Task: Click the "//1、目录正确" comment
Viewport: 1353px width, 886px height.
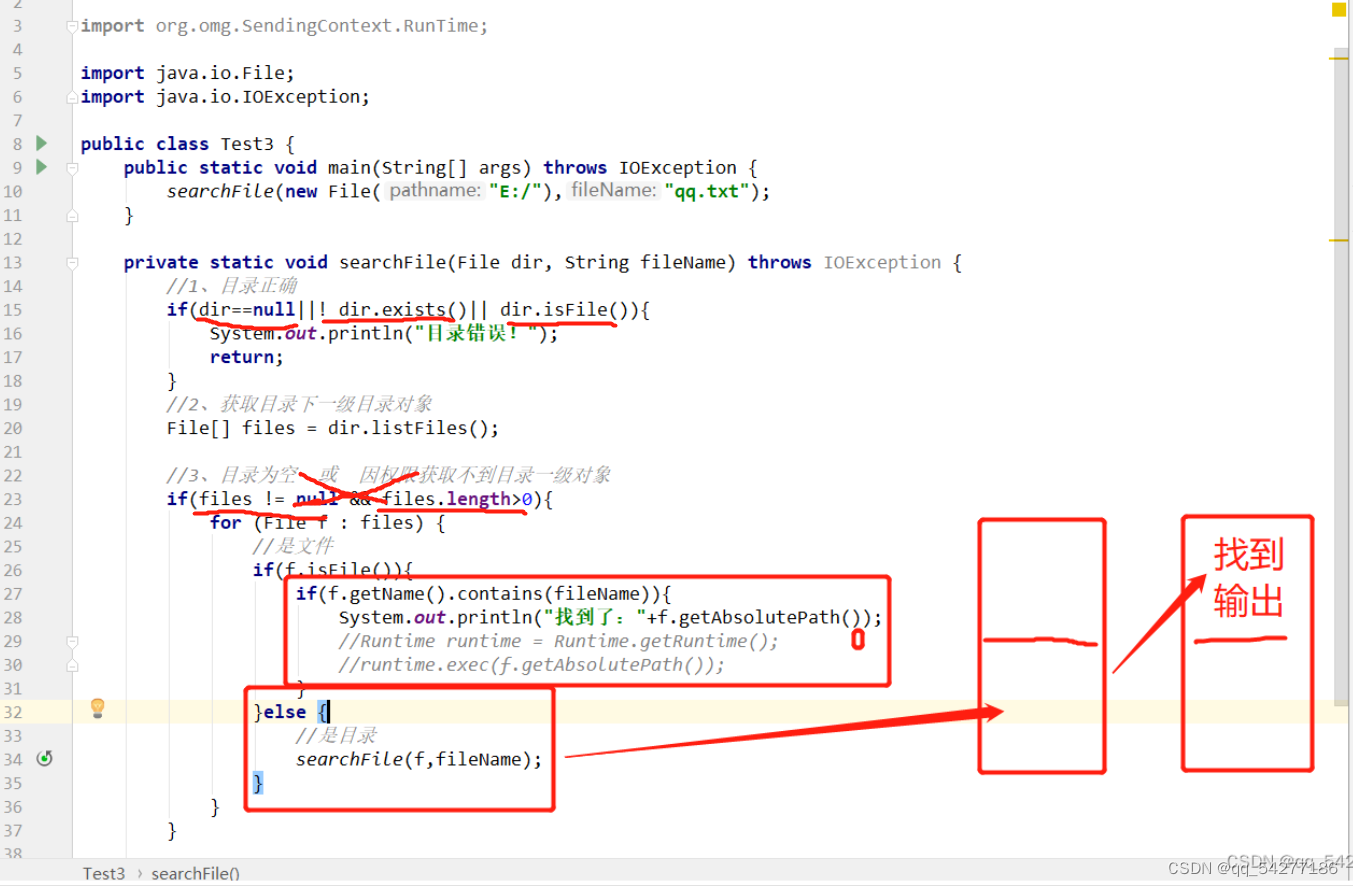Action: coord(232,286)
